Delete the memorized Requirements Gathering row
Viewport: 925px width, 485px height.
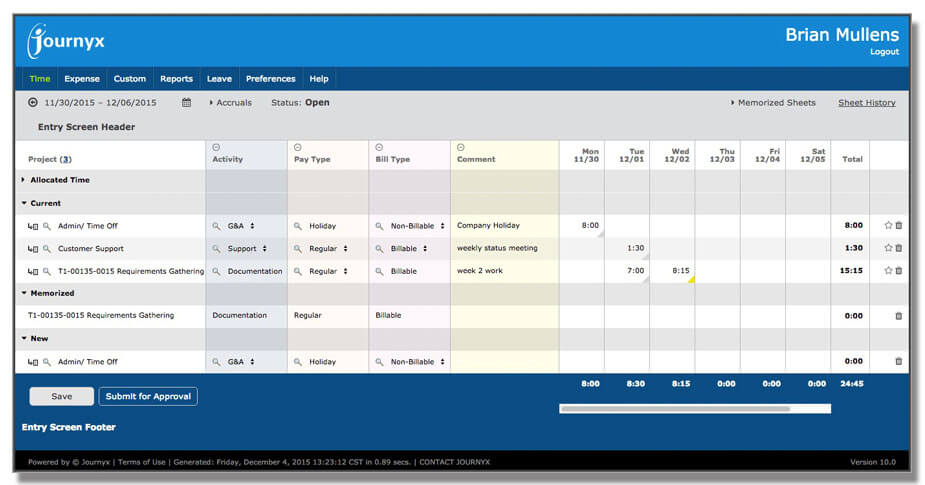point(898,316)
